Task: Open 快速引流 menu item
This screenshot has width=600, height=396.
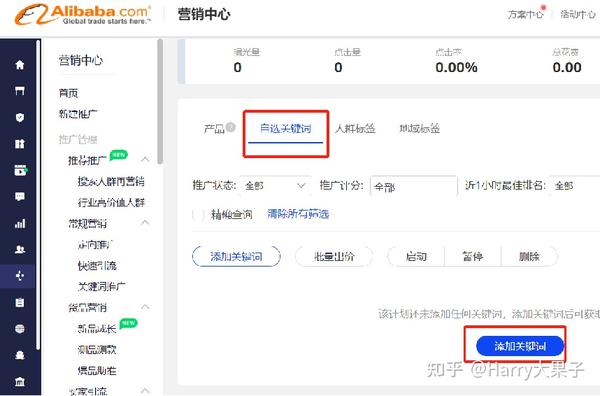Action: click(x=97, y=266)
